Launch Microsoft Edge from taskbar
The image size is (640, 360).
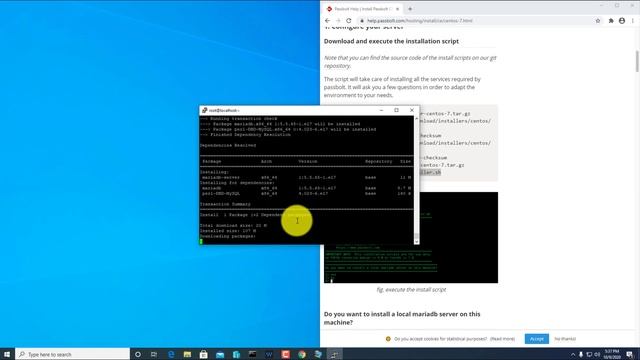(x=171, y=354)
